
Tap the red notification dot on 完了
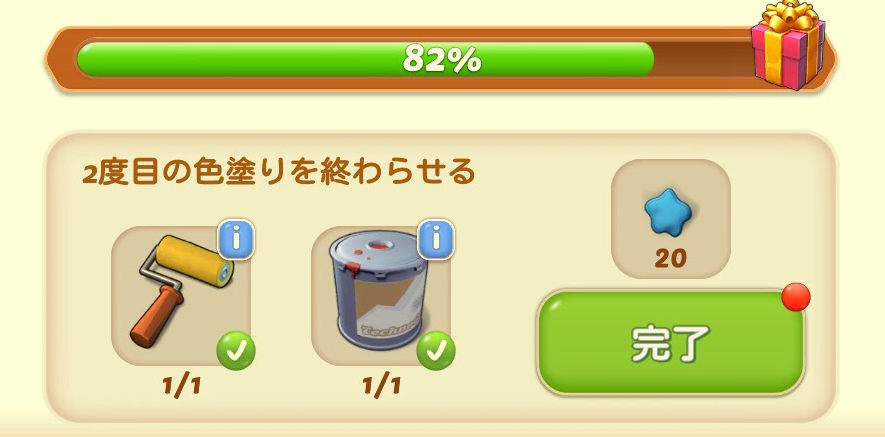[x=796, y=298]
